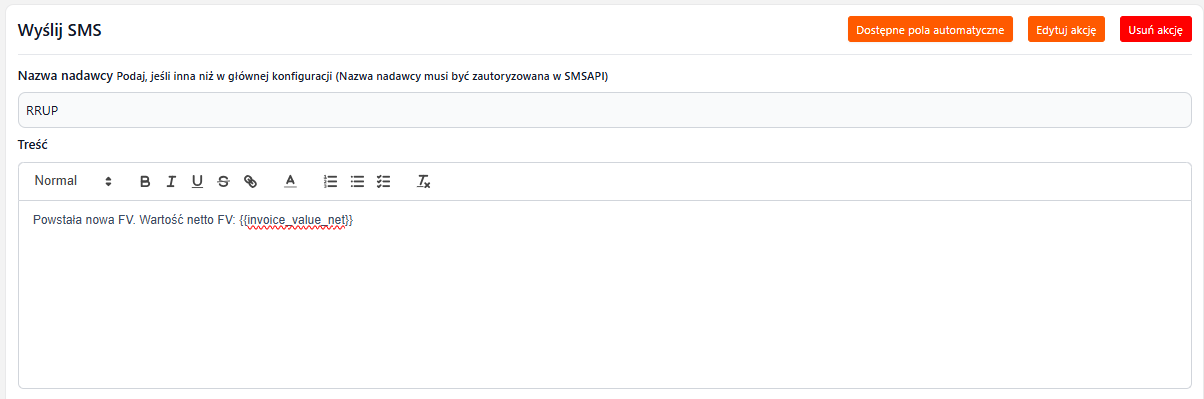Toggle italic formatting in the editor toolbar
1204x399 pixels.
[x=171, y=181]
